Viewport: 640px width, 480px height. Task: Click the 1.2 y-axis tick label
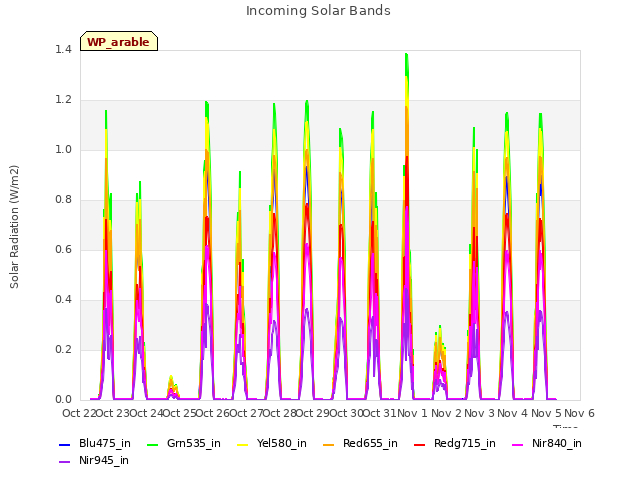63,100
